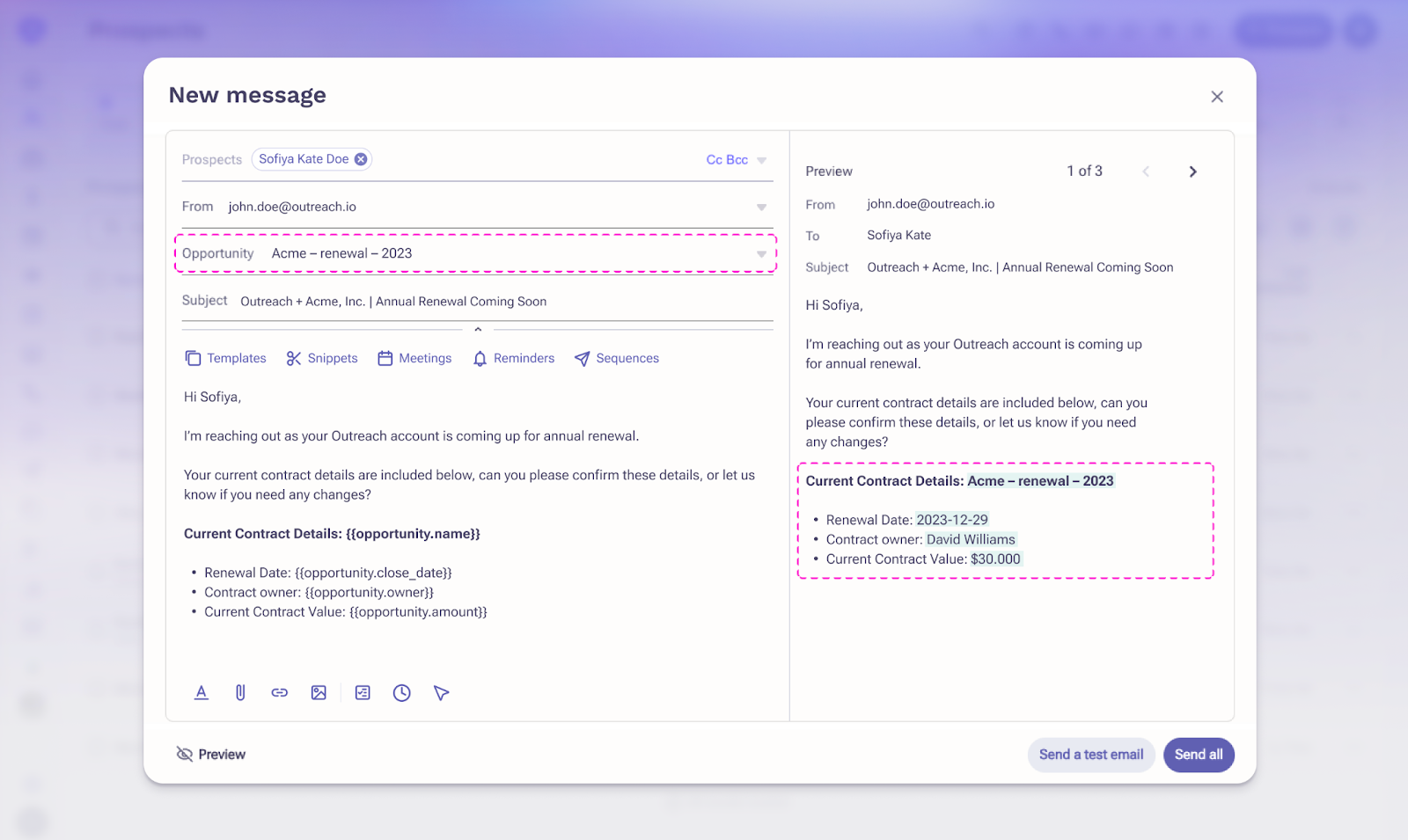Attach a file with paperclip icon

[240, 693]
